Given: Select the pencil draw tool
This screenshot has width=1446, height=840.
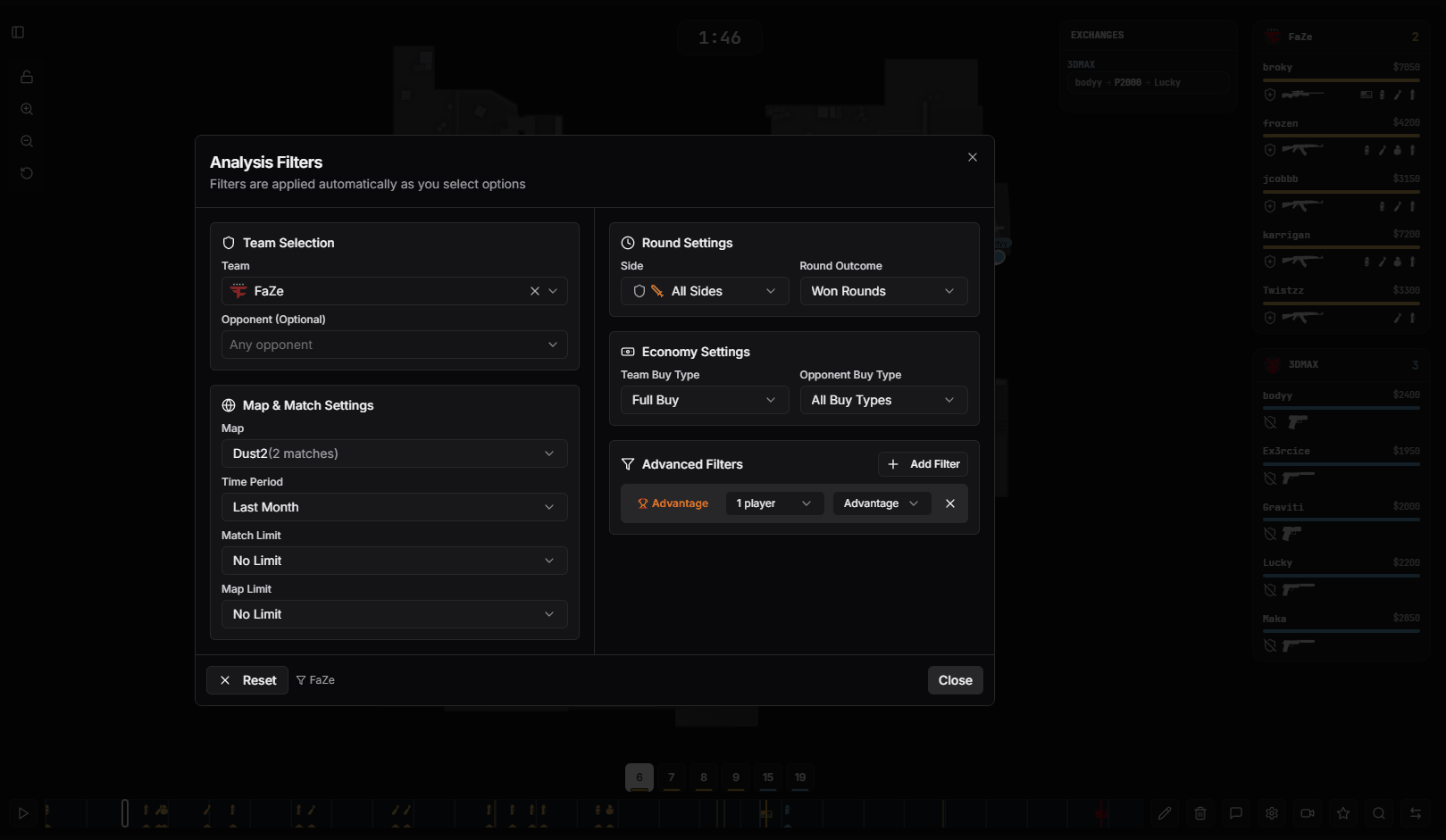Looking at the screenshot, I should [1165, 813].
